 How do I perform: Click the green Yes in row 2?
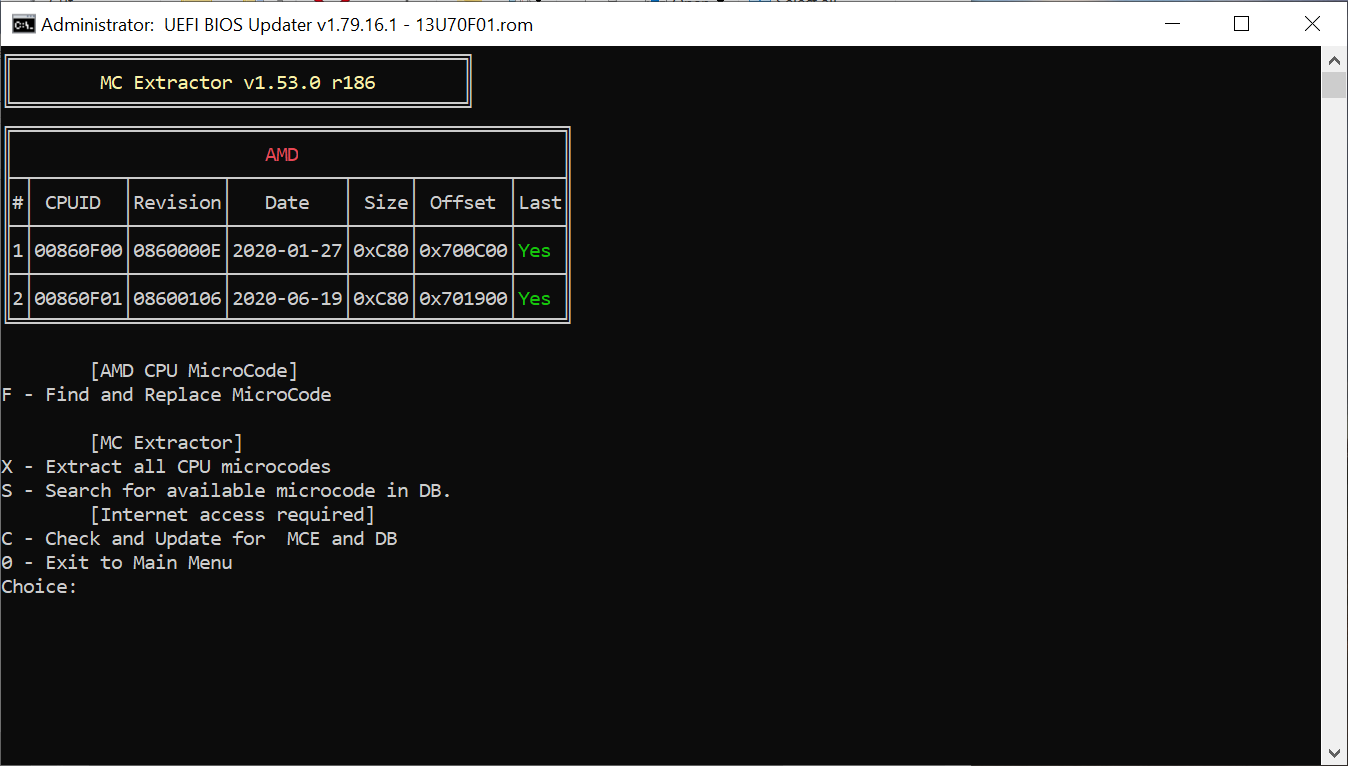[x=535, y=299]
